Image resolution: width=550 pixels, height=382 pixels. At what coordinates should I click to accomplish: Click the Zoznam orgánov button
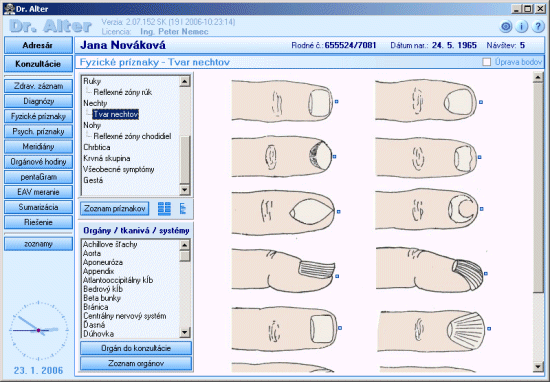point(136,363)
